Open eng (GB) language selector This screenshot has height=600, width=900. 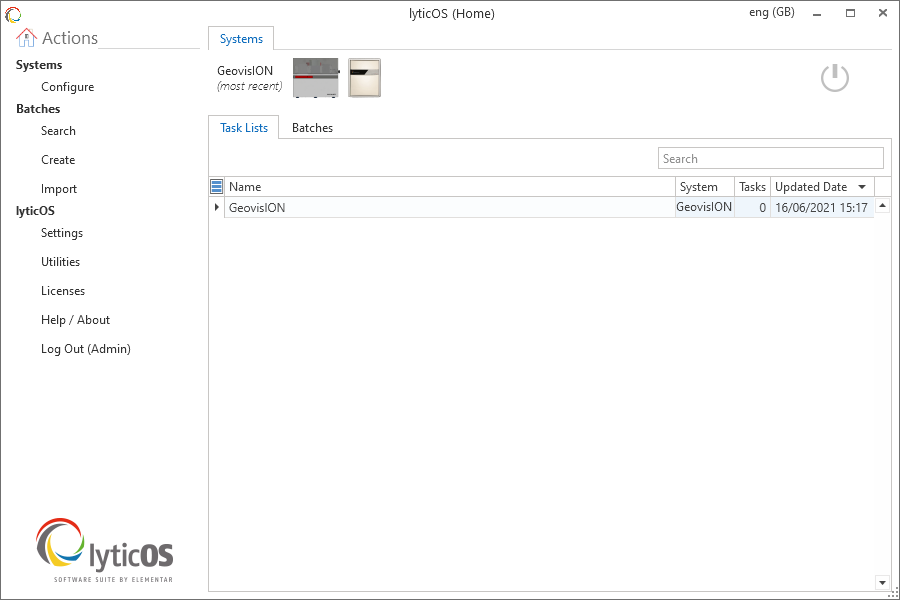coord(771,13)
